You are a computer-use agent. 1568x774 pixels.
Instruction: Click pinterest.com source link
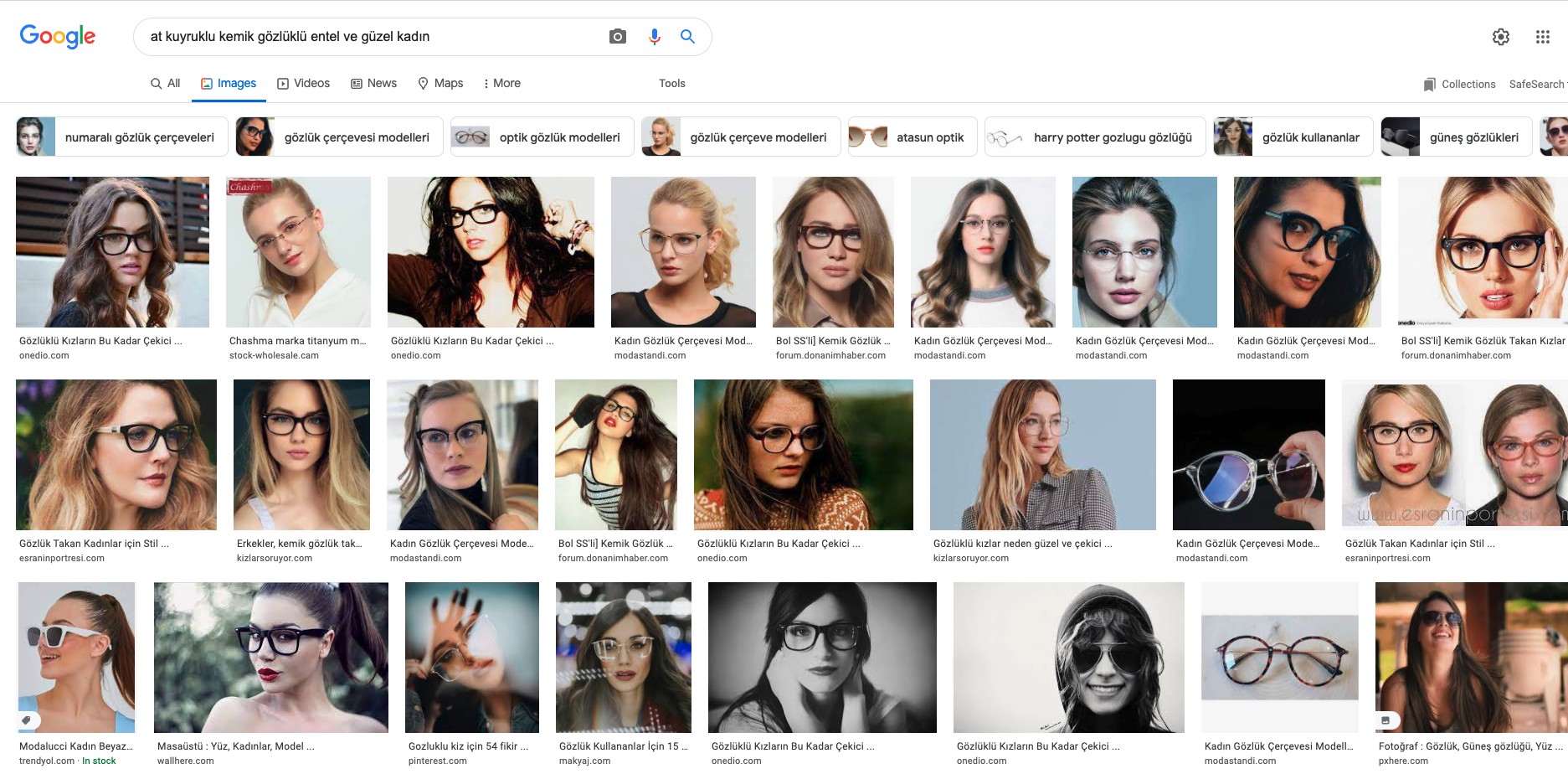click(x=438, y=761)
